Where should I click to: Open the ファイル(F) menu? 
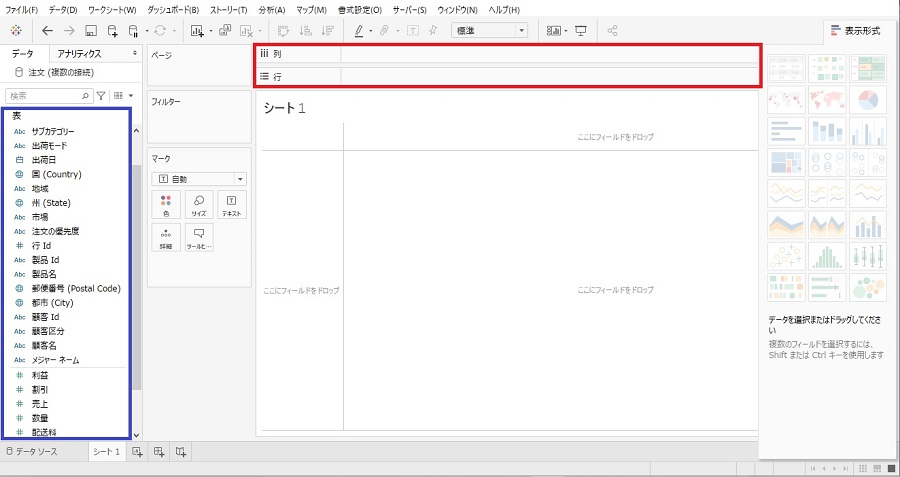(21, 9)
